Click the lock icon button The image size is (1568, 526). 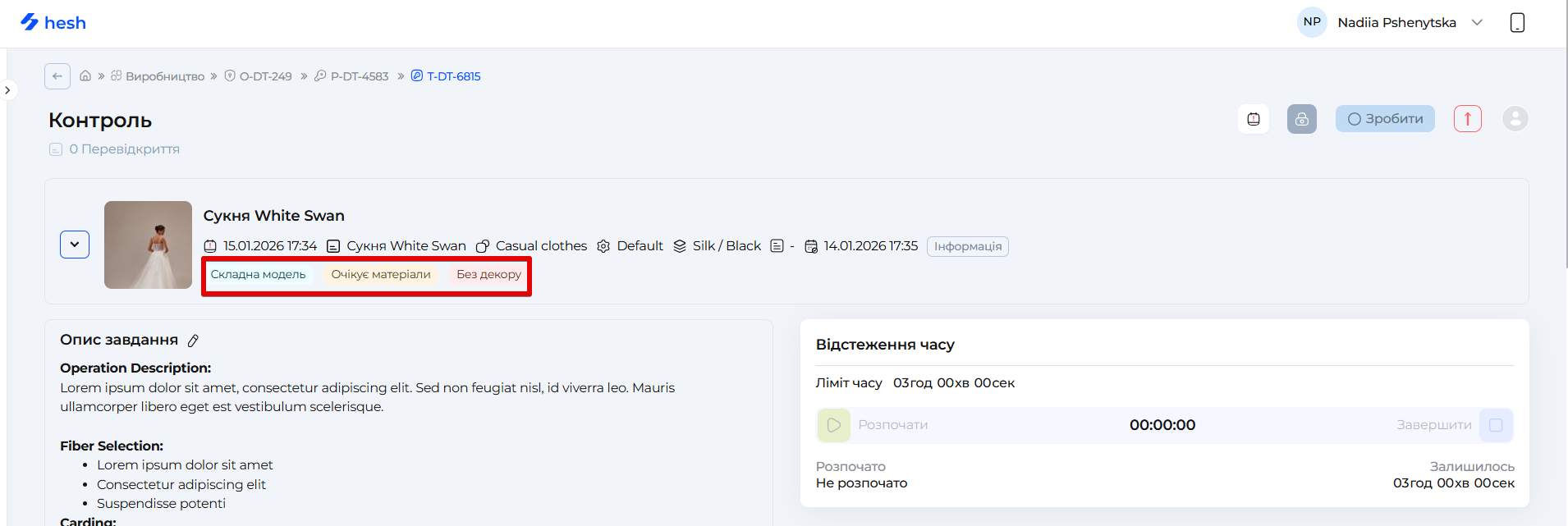pyautogui.click(x=1301, y=119)
